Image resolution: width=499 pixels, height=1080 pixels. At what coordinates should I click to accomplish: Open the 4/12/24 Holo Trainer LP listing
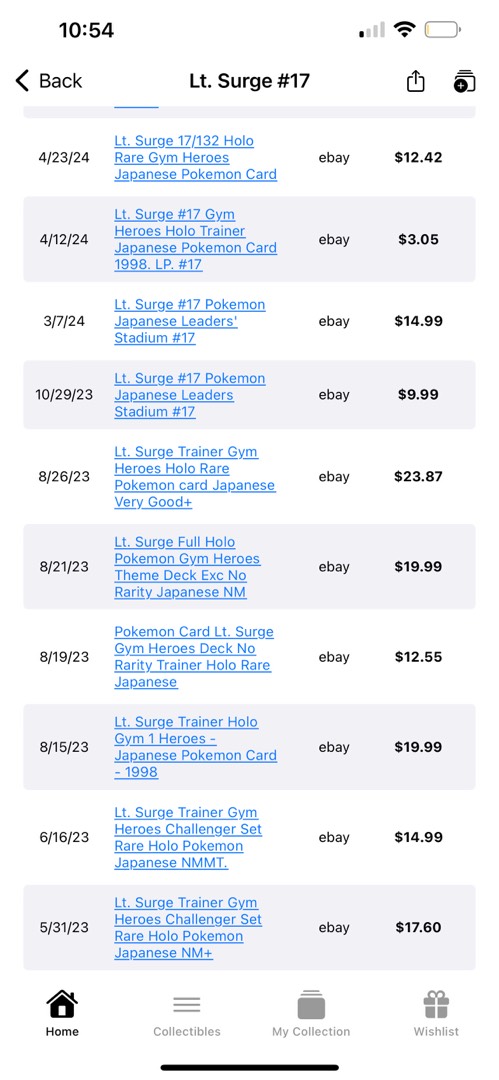(196, 239)
